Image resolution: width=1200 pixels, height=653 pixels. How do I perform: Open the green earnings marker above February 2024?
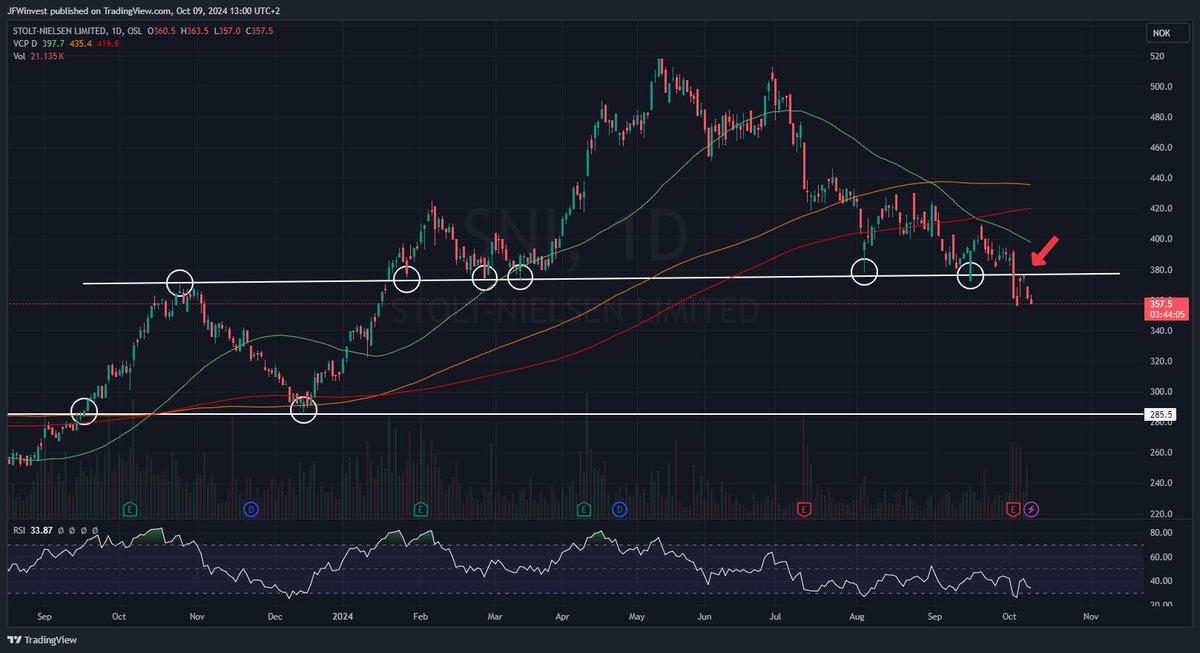(x=419, y=509)
